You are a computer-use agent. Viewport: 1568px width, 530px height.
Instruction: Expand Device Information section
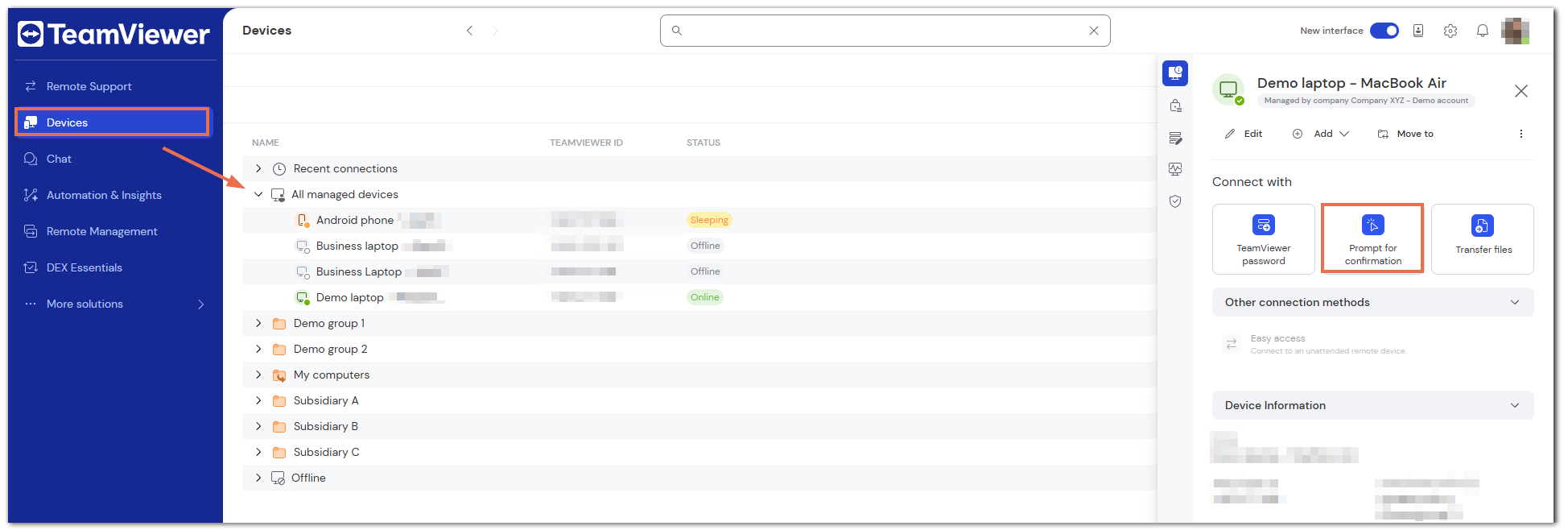(x=1372, y=405)
